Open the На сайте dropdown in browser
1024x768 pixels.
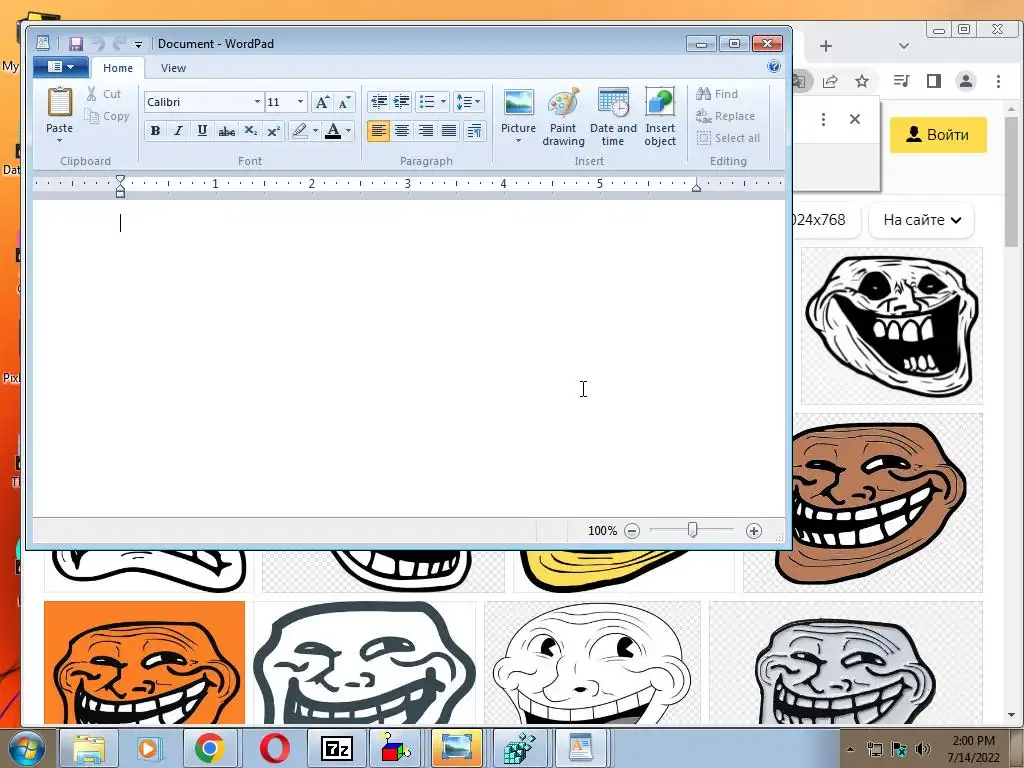click(921, 220)
